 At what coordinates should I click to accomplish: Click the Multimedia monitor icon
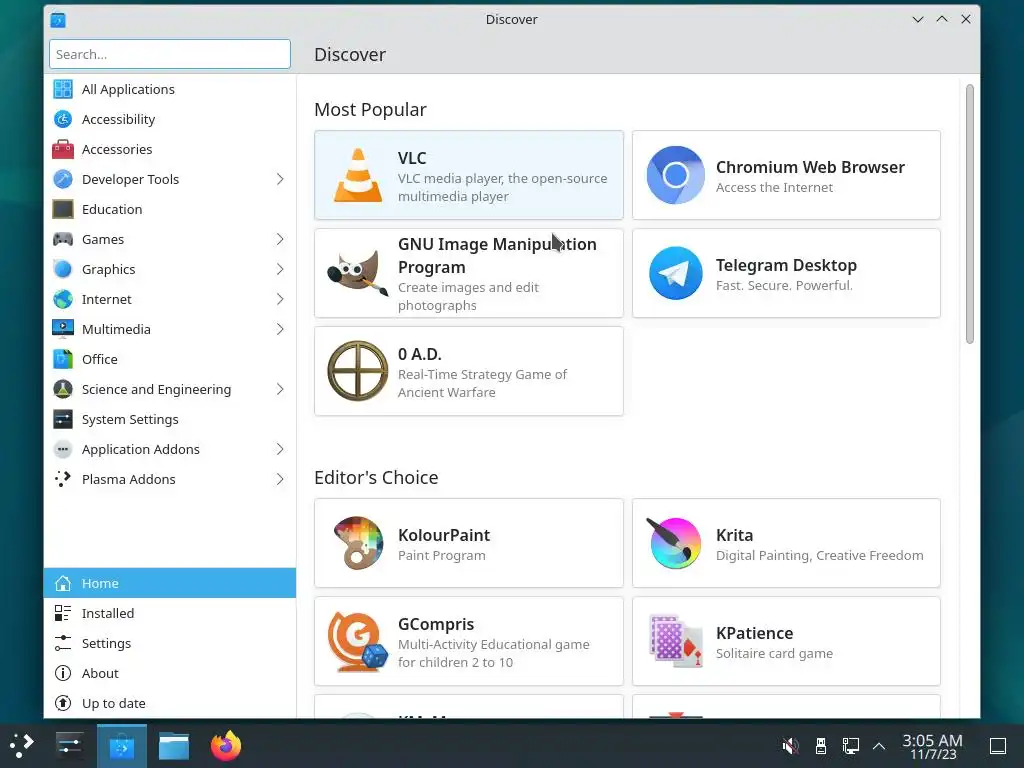[x=63, y=329]
